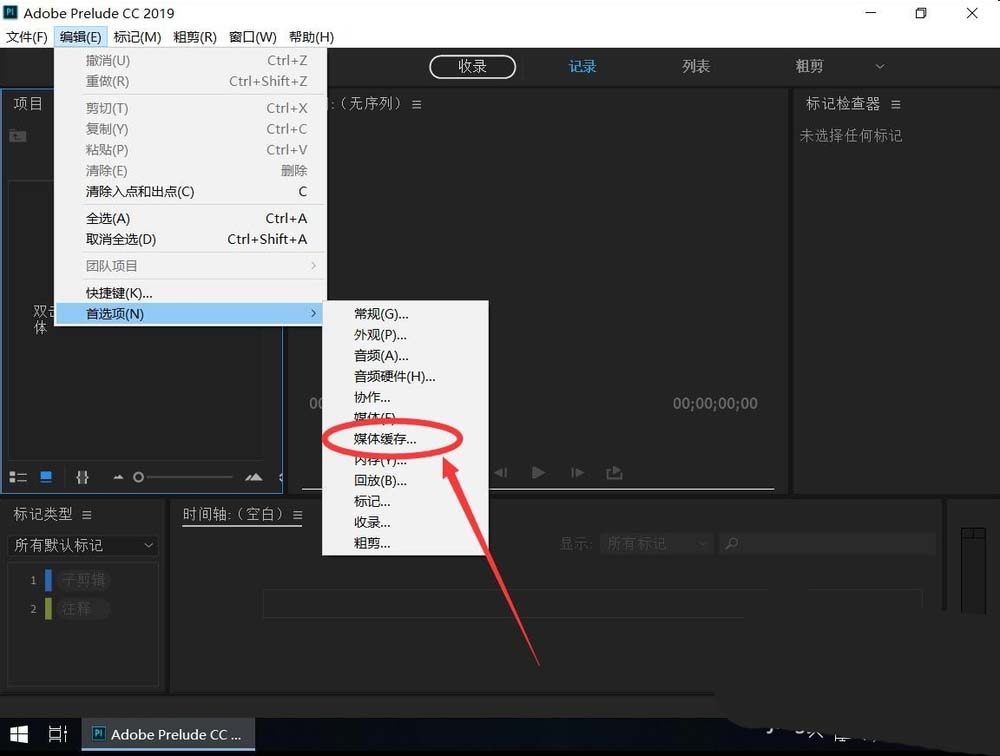The image size is (1000, 756).
Task: Open the 时间轴 panel menu icon
Action: click(298, 514)
